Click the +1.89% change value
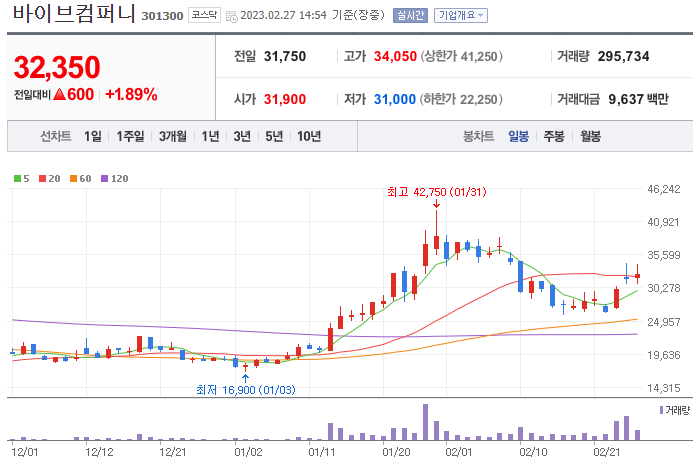This screenshot has width=693, height=462. pyautogui.click(x=131, y=94)
